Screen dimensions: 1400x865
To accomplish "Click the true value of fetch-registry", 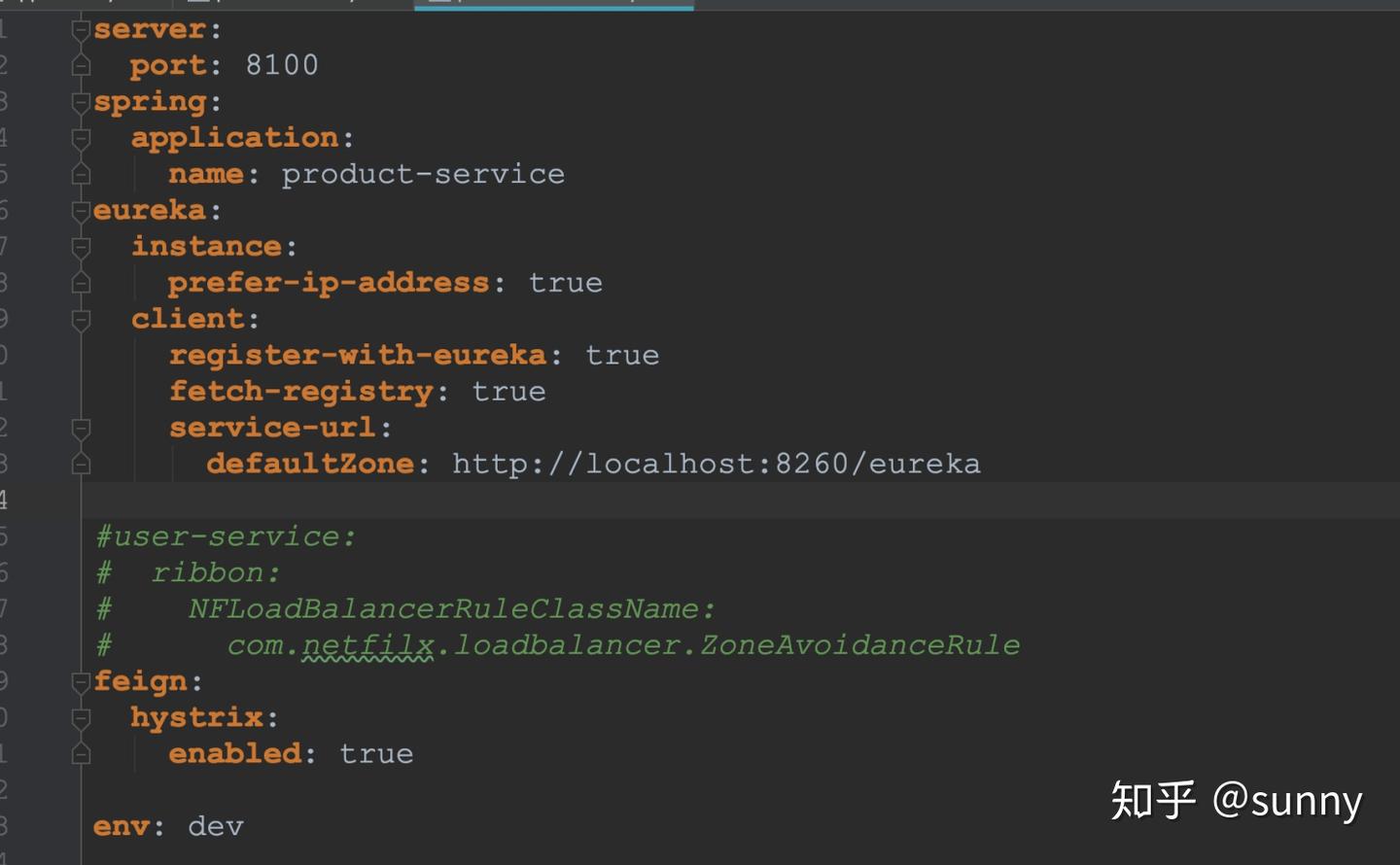I will [508, 392].
